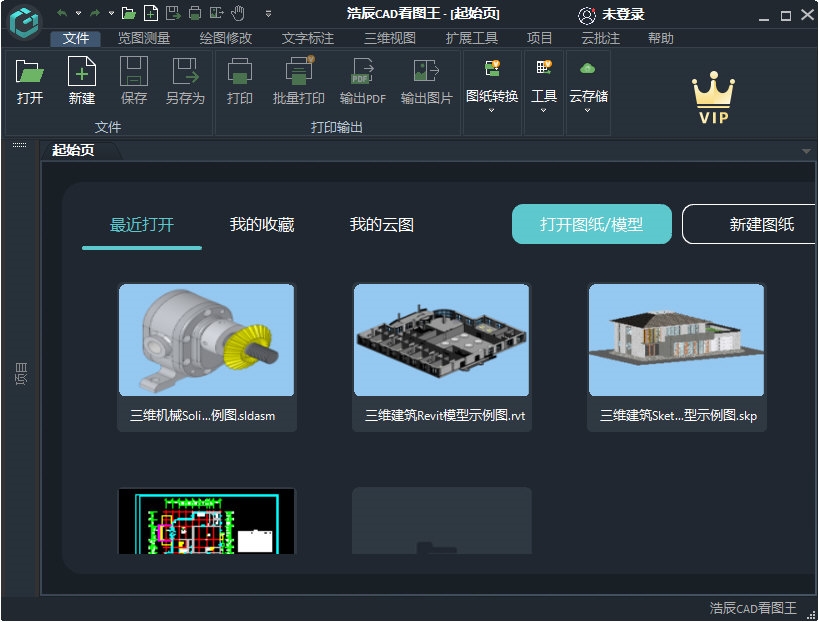
Task: Click the quick access open folder icon
Action: [128, 13]
